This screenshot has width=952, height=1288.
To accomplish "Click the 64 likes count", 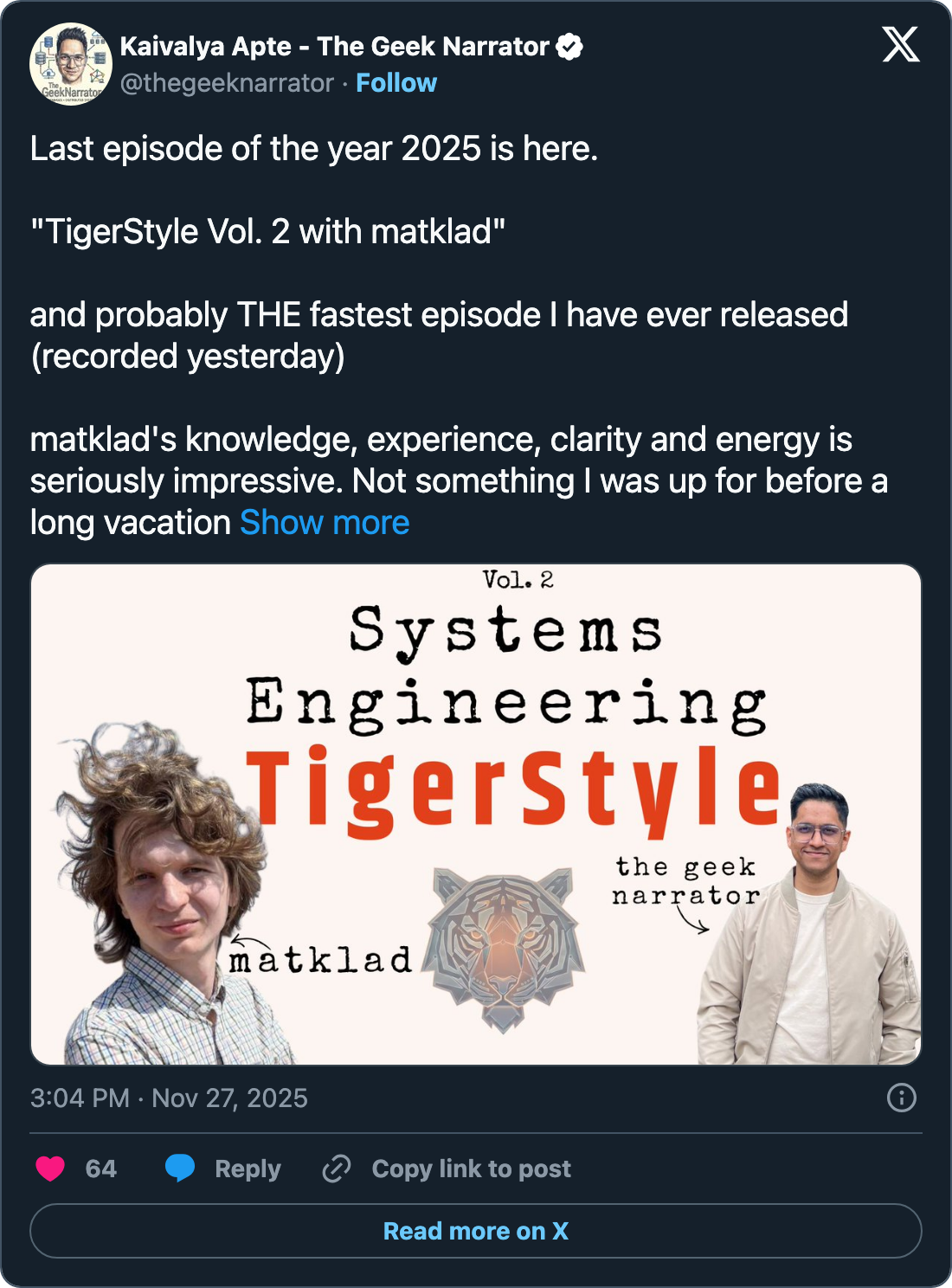I will (x=100, y=1169).
